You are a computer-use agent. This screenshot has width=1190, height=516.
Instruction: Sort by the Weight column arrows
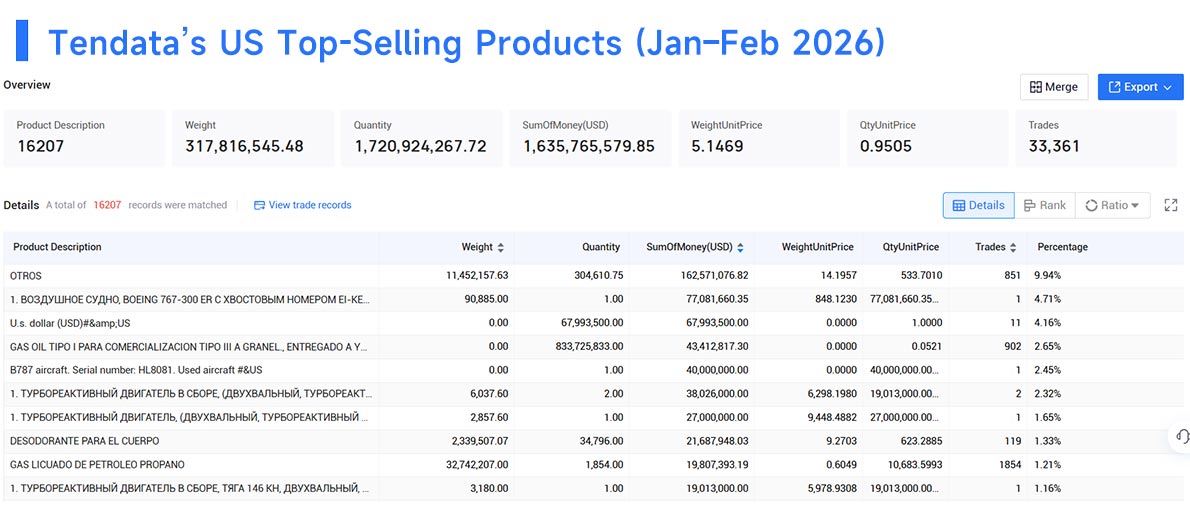click(x=500, y=247)
